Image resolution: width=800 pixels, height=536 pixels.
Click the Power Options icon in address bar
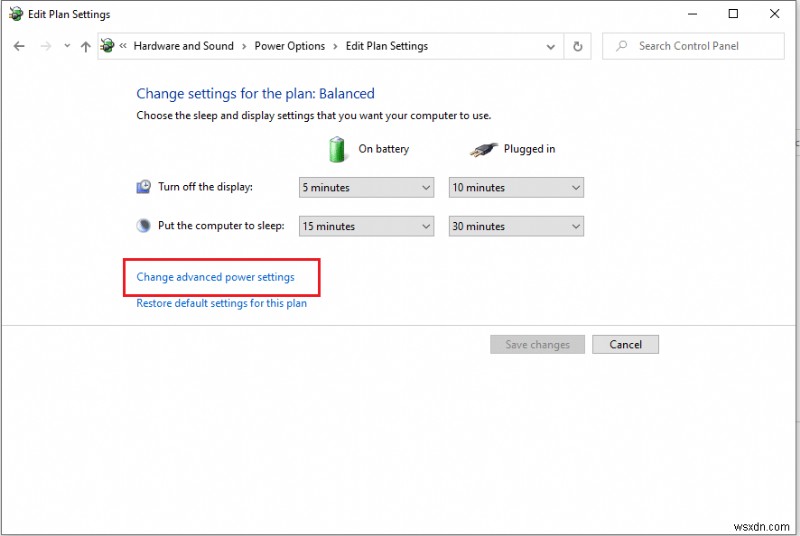pyautogui.click(x=108, y=46)
